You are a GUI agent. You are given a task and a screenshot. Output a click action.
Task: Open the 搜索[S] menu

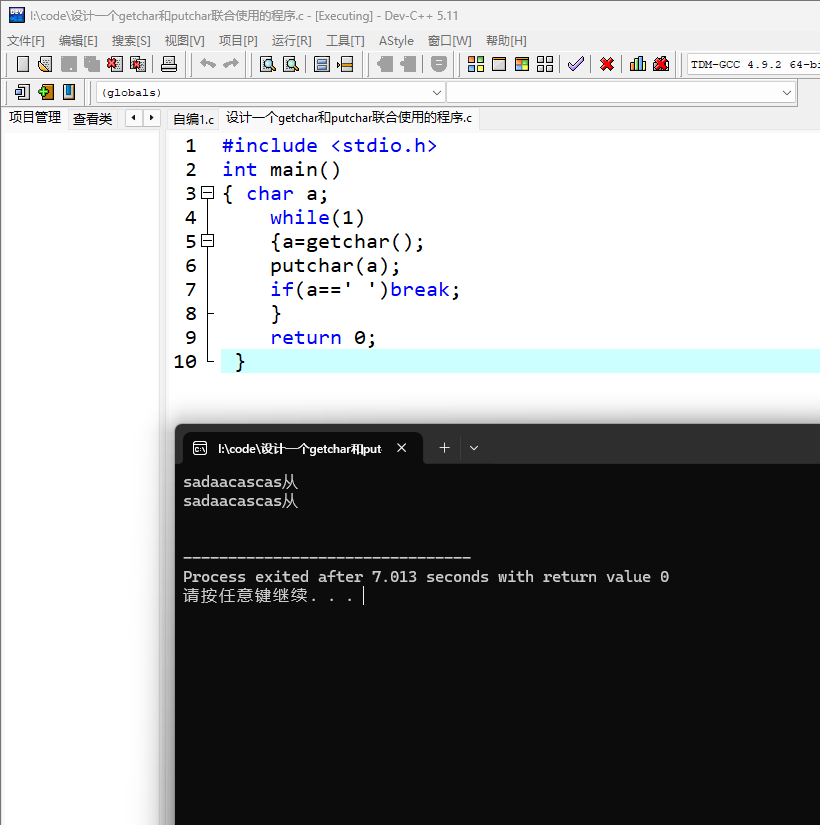click(x=131, y=41)
